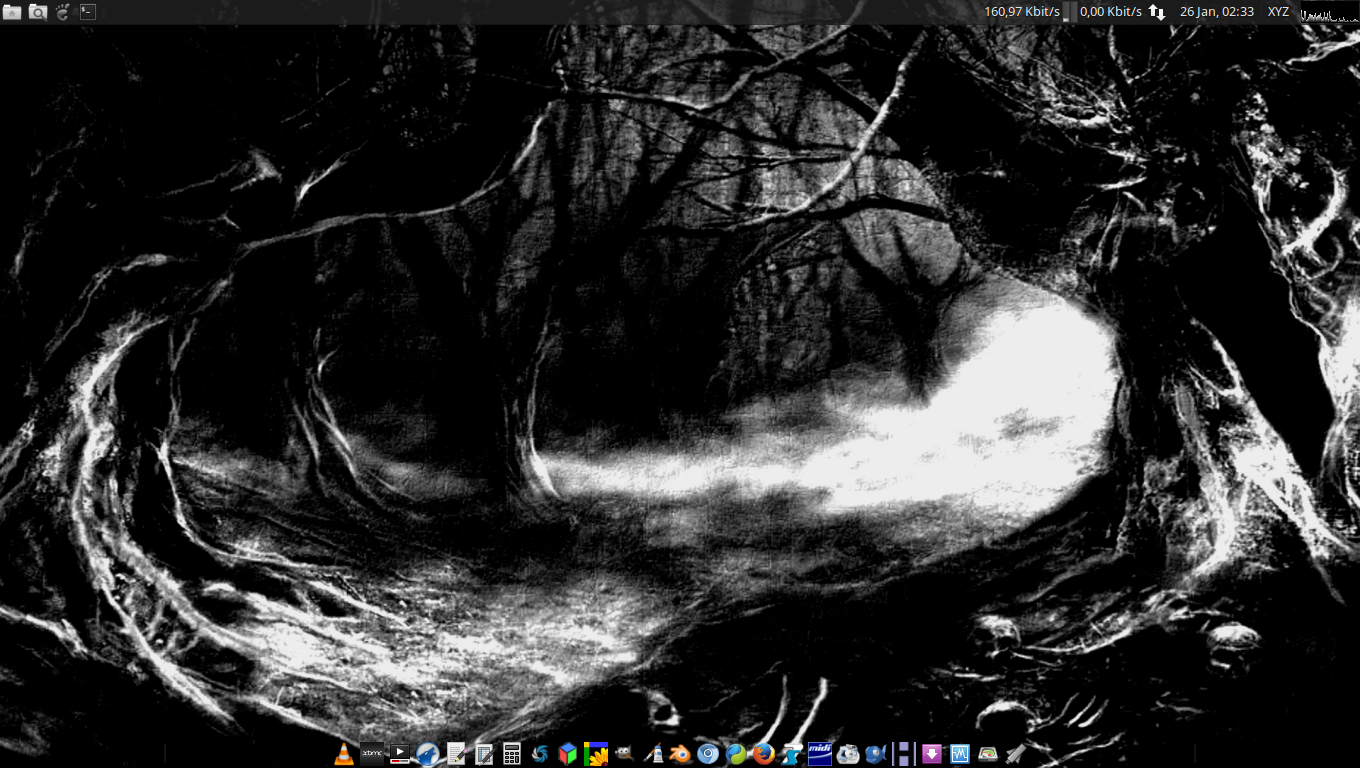Open Blender from the dock

click(680, 754)
